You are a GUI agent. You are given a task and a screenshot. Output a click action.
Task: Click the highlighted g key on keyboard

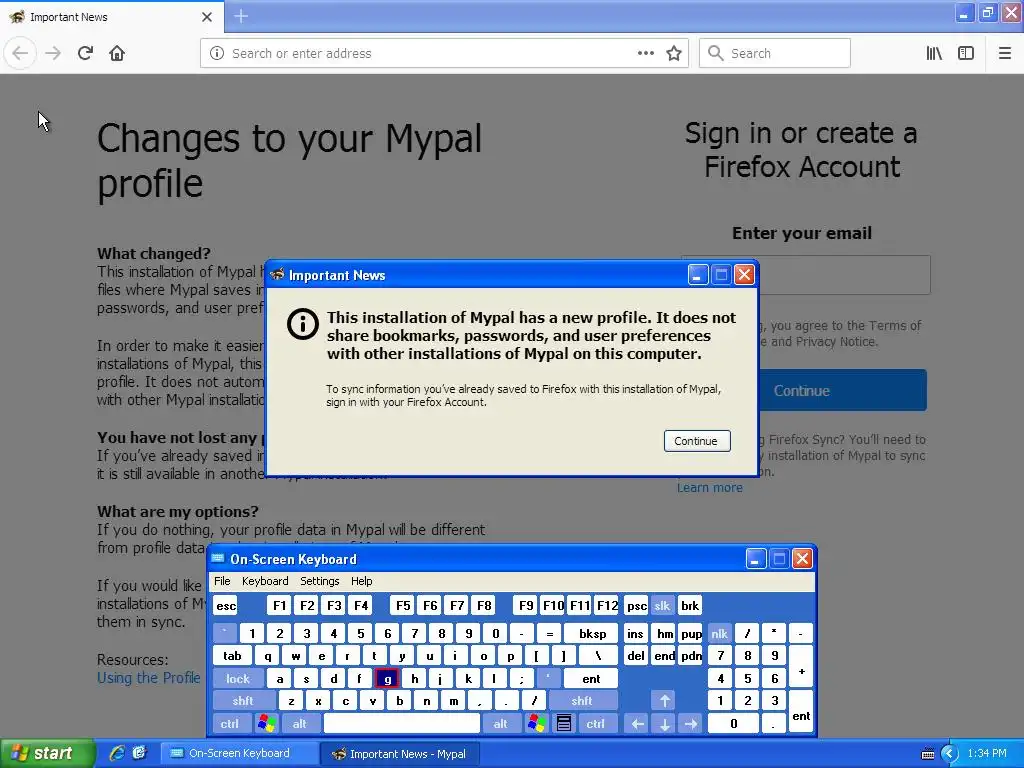[x=387, y=679]
